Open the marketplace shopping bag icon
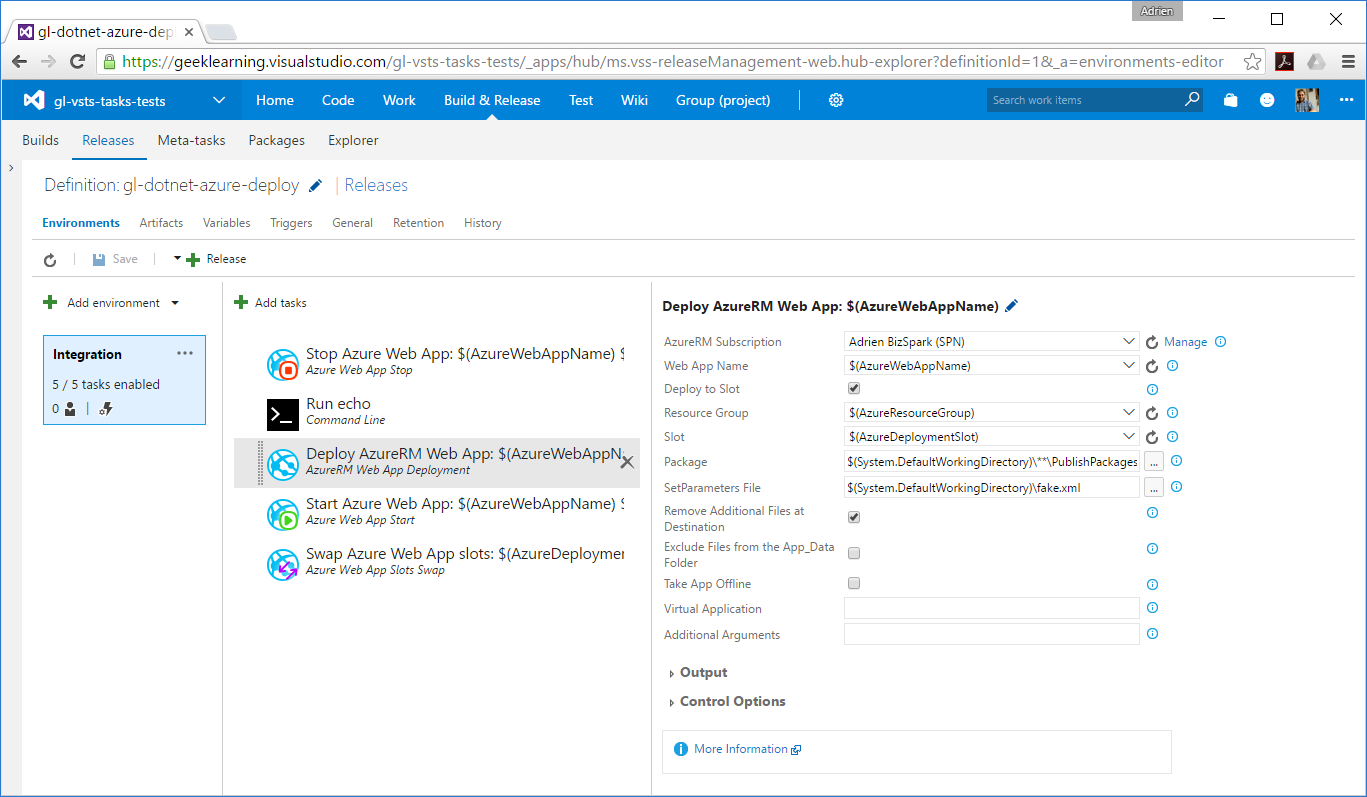1367x797 pixels. click(1231, 100)
